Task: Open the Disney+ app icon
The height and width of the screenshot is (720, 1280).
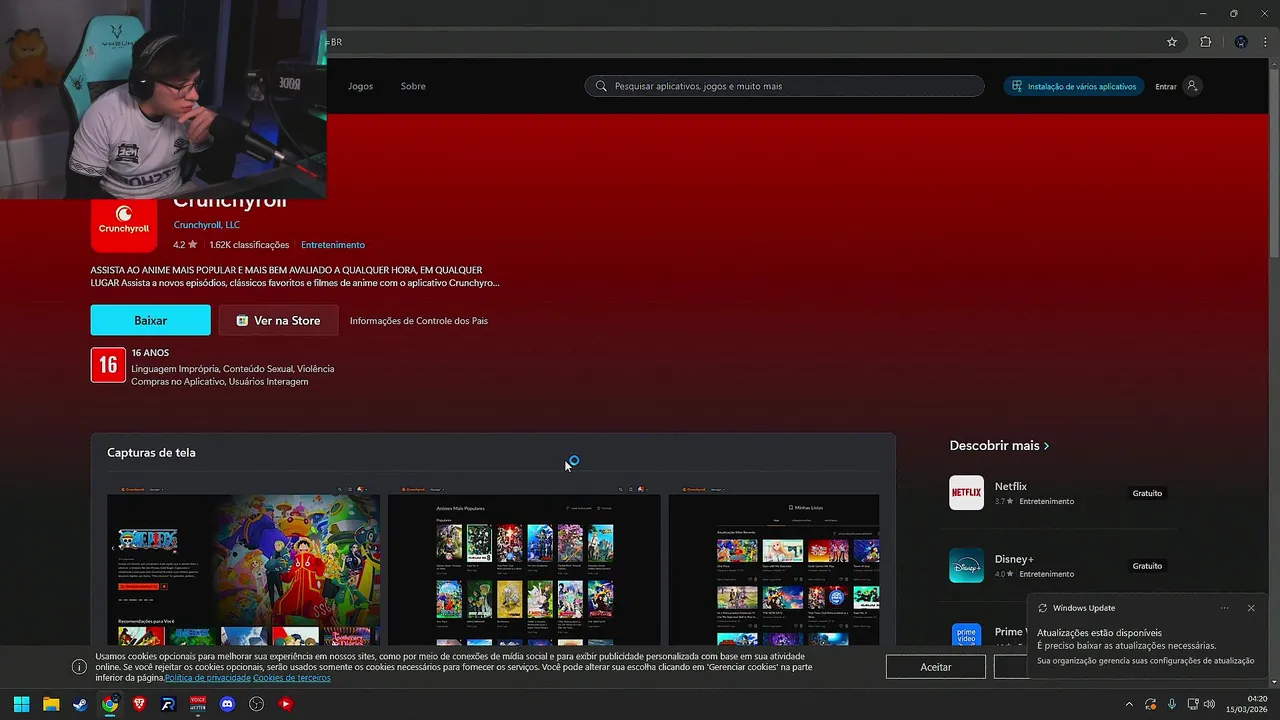Action: 966,566
